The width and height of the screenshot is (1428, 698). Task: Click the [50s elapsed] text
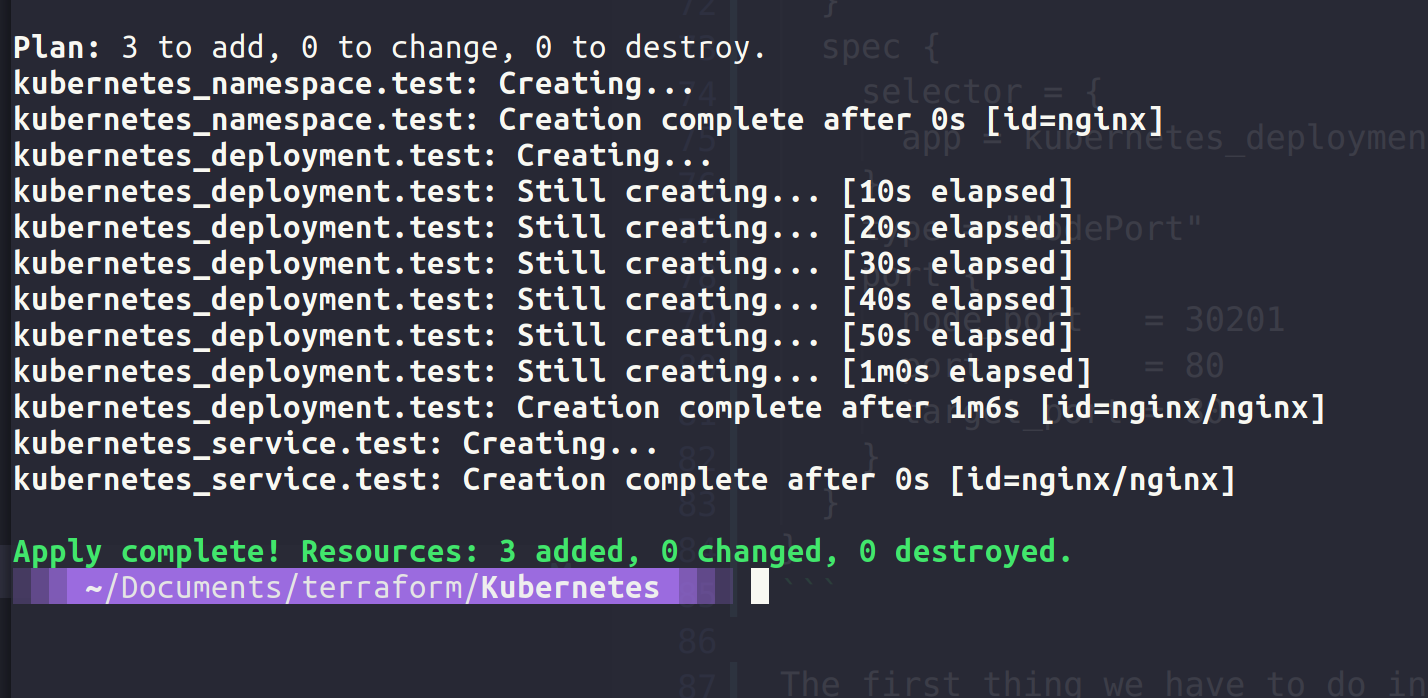[958, 336]
